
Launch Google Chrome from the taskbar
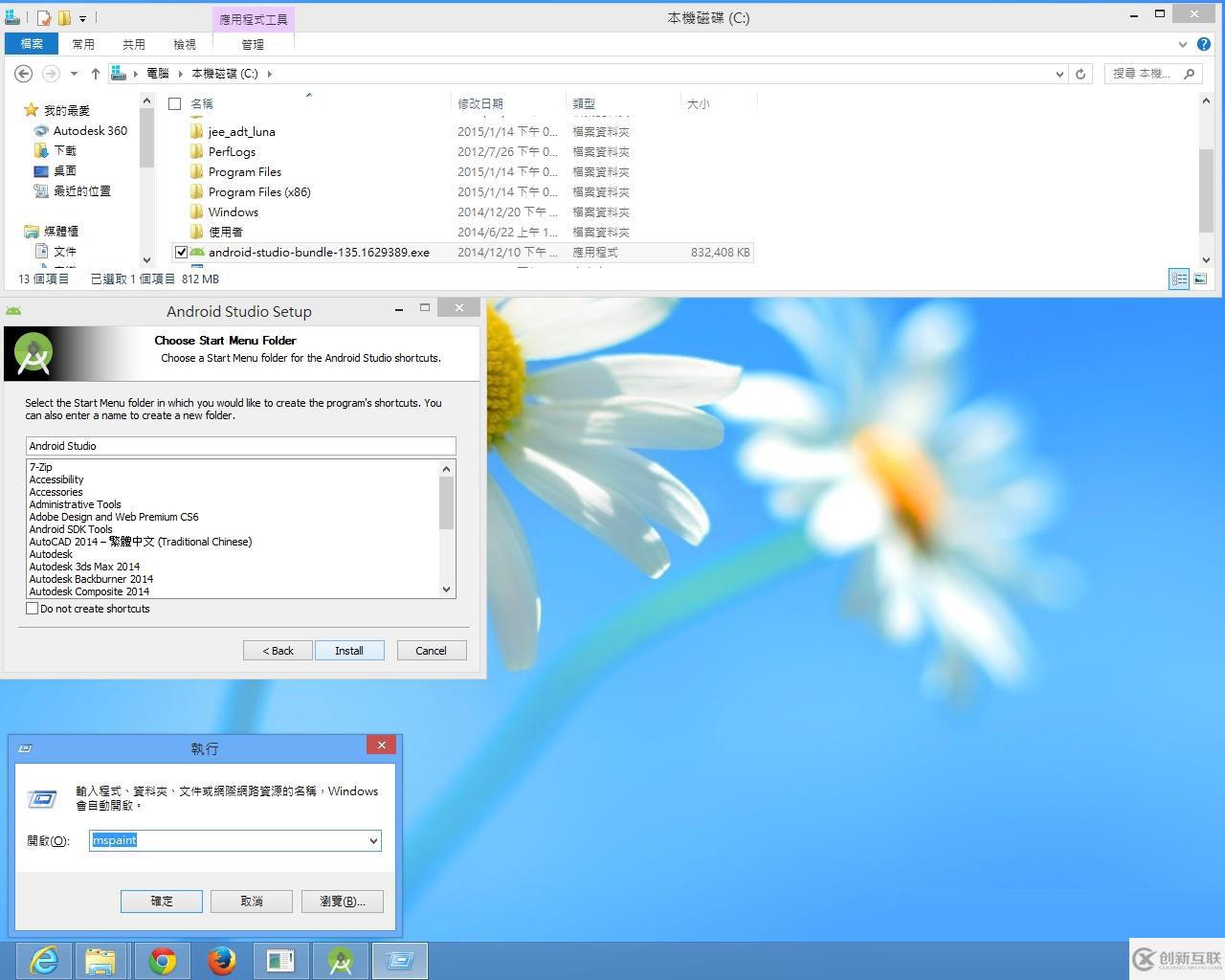(162, 961)
